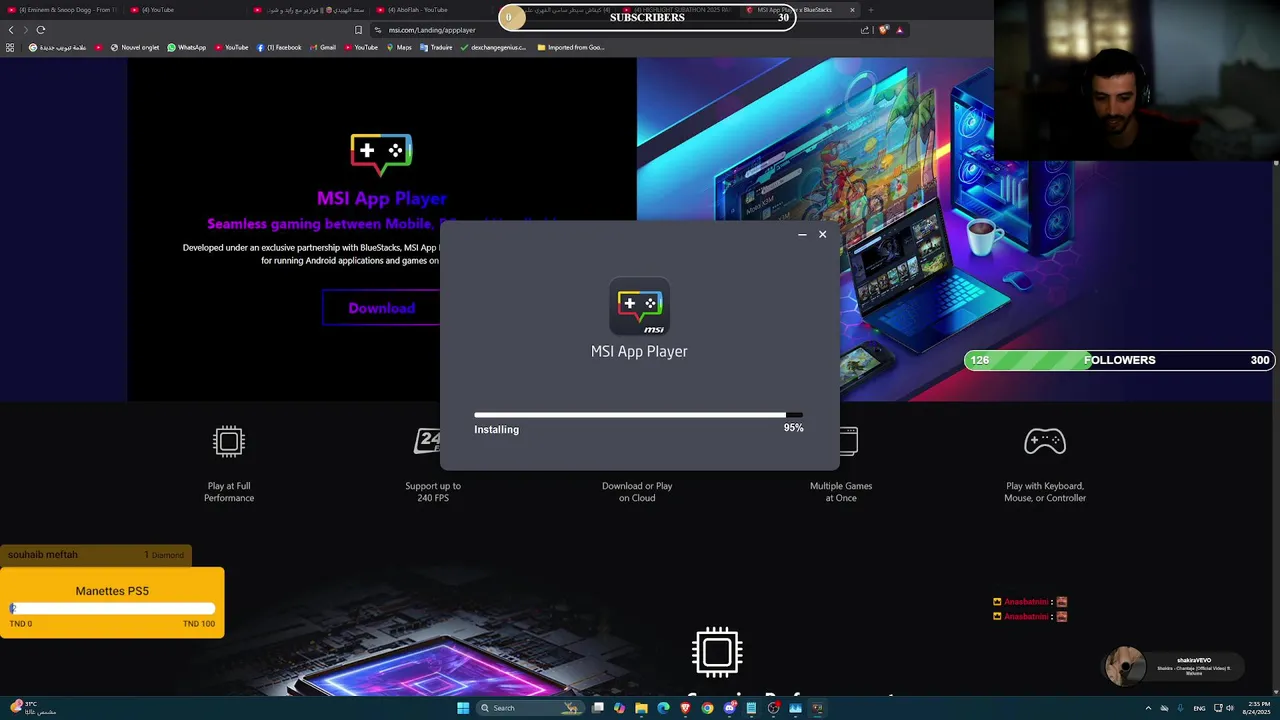Viewport: 1280px width, 720px height.
Task: Reload the current page
Action: [x=41, y=30]
